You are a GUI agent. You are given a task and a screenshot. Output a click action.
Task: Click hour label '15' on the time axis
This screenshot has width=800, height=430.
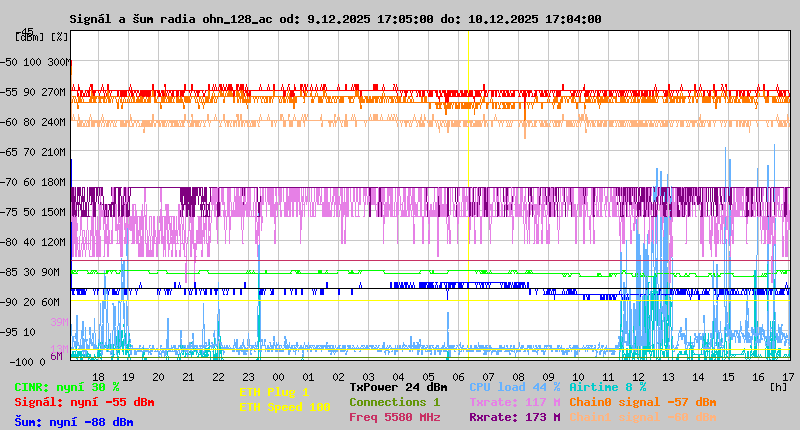(729, 377)
